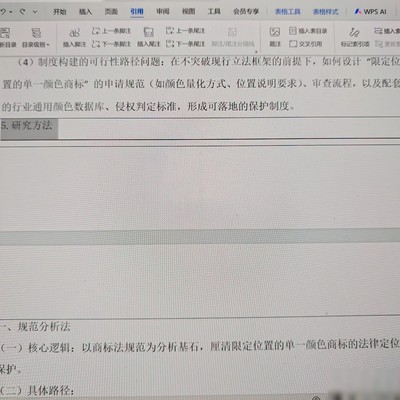Expand the quick access toolbar dropdown

[x=35, y=12]
